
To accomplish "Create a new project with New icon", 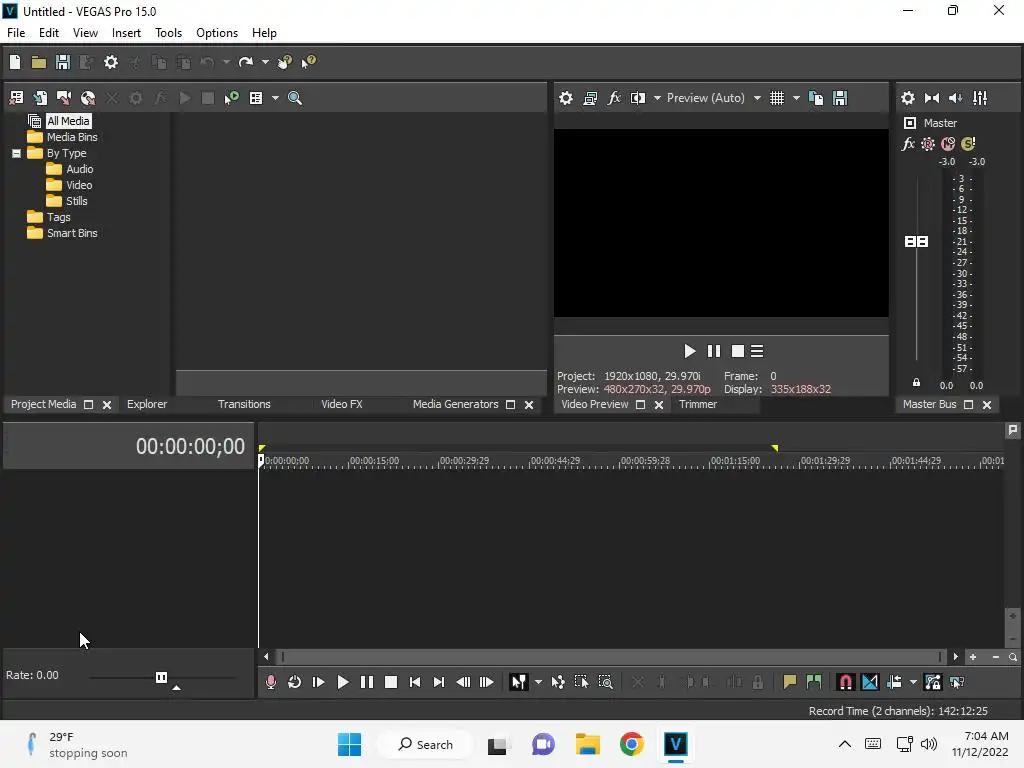I will tap(15, 62).
